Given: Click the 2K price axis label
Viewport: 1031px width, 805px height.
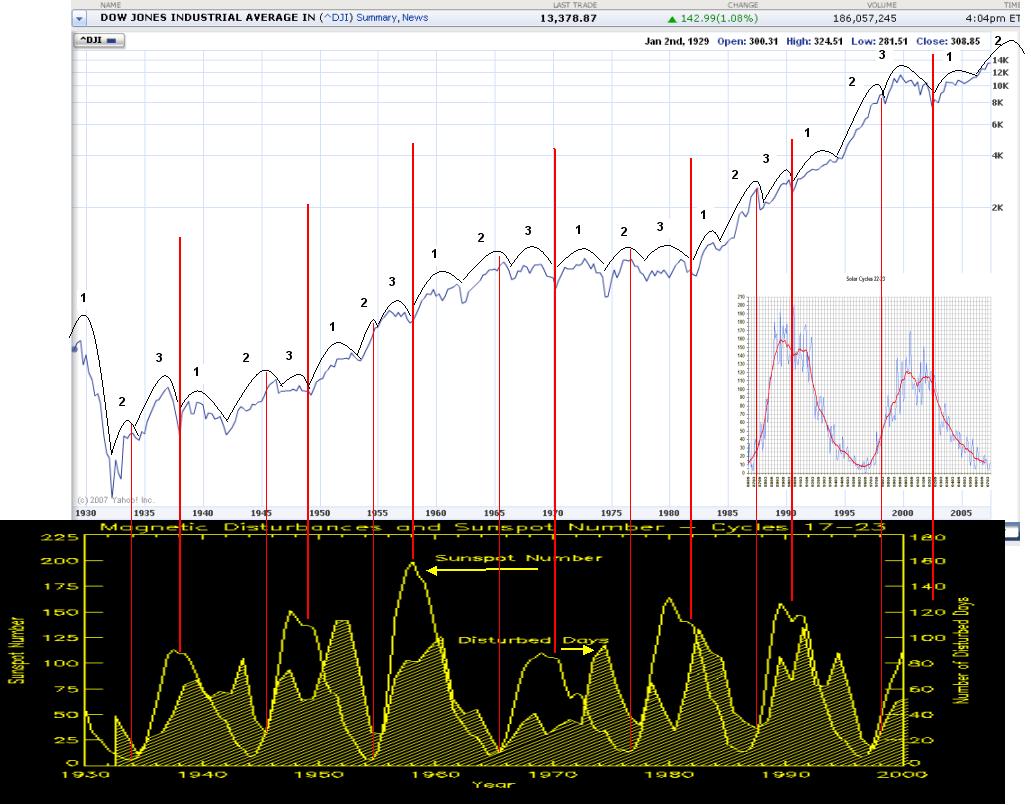Looking at the screenshot, I should pos(997,208).
